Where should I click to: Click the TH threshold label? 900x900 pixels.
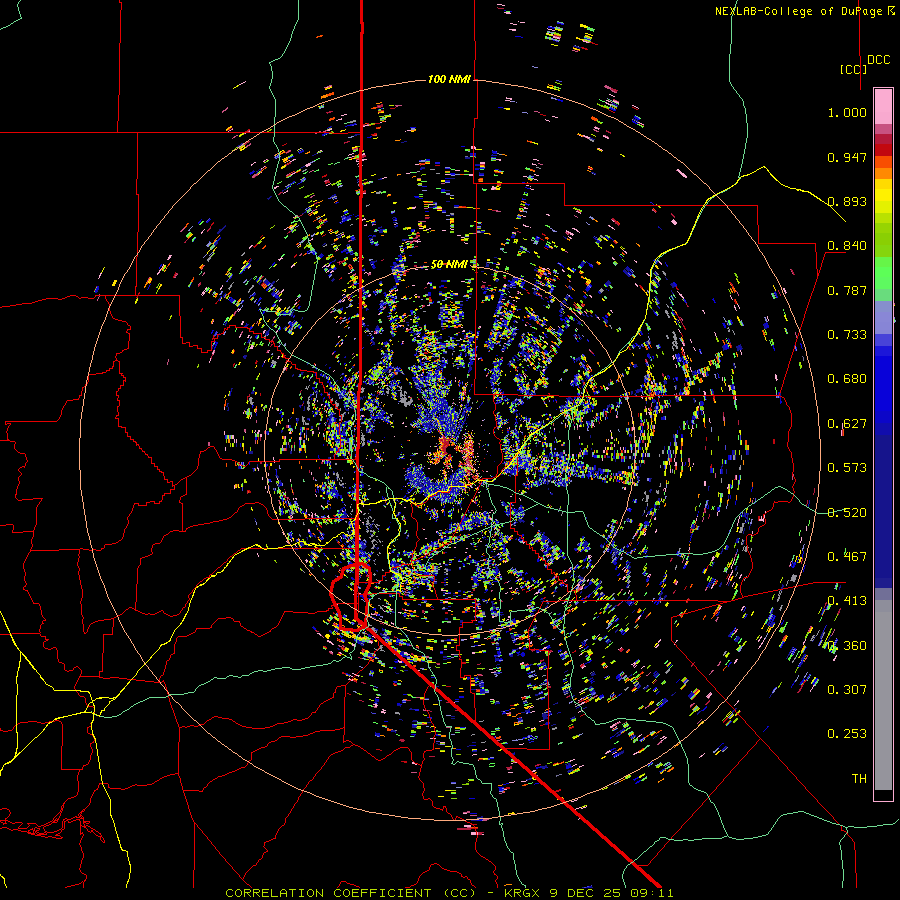pos(859,779)
